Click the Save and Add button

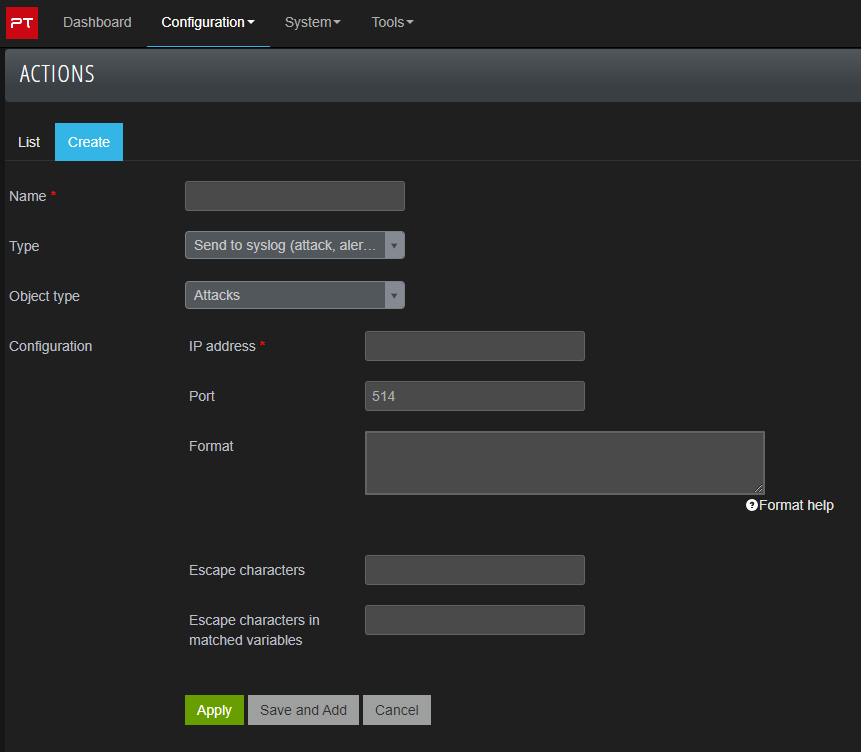(303, 710)
